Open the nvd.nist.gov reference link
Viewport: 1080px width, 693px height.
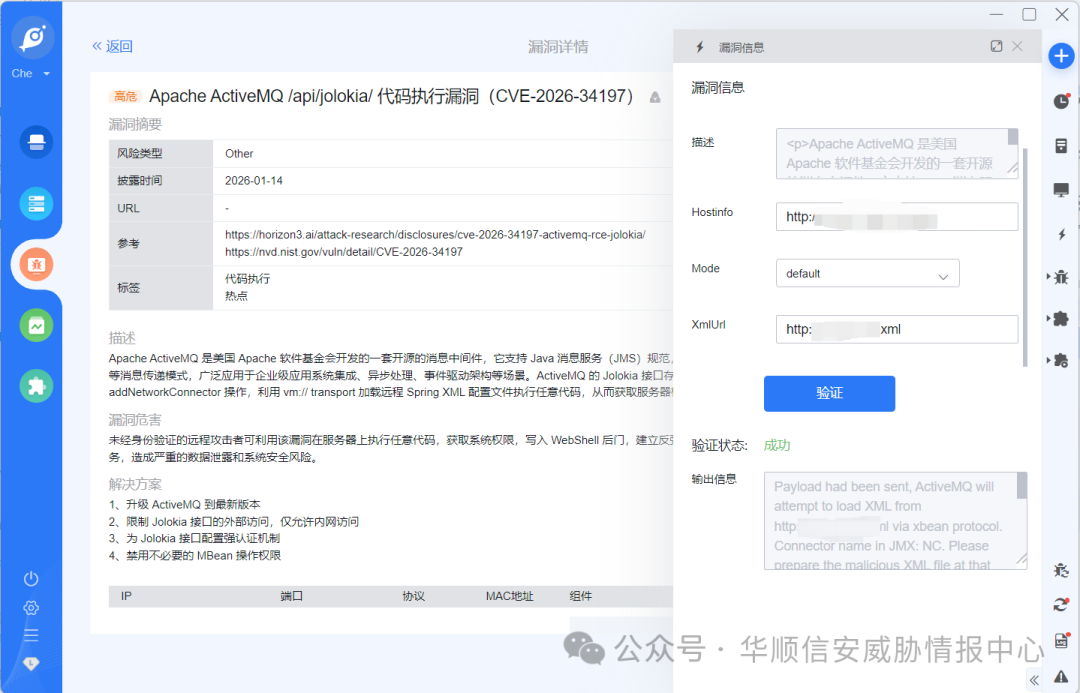tap(344, 252)
